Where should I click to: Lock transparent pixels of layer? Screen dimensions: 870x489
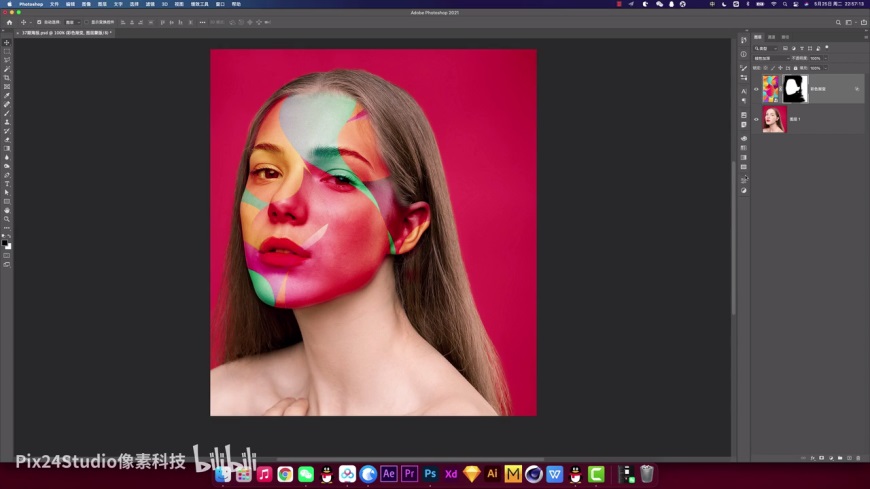tap(766, 68)
